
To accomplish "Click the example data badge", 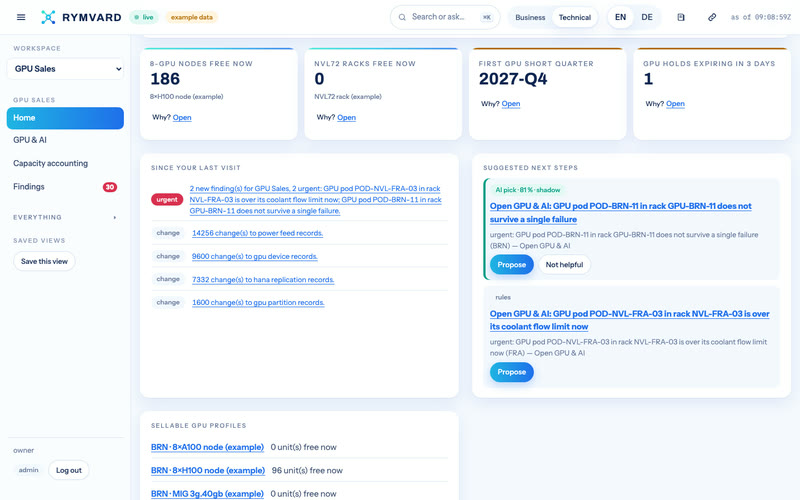I will tap(191, 17).
